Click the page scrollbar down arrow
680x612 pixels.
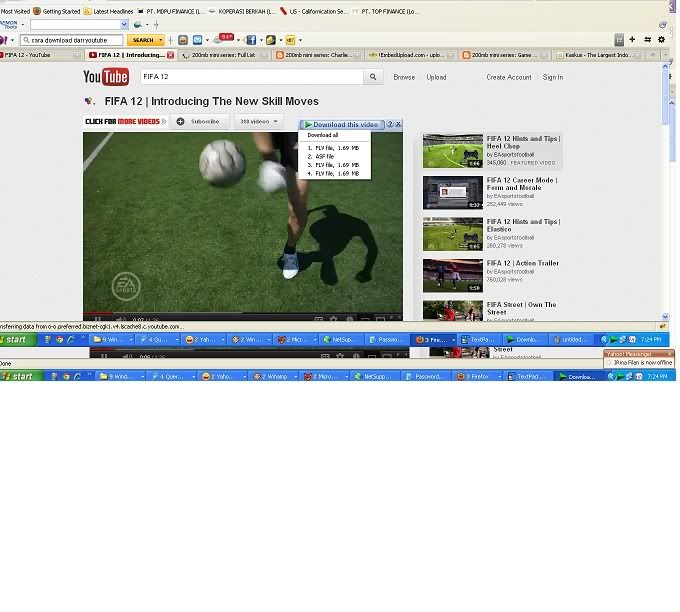[665, 317]
